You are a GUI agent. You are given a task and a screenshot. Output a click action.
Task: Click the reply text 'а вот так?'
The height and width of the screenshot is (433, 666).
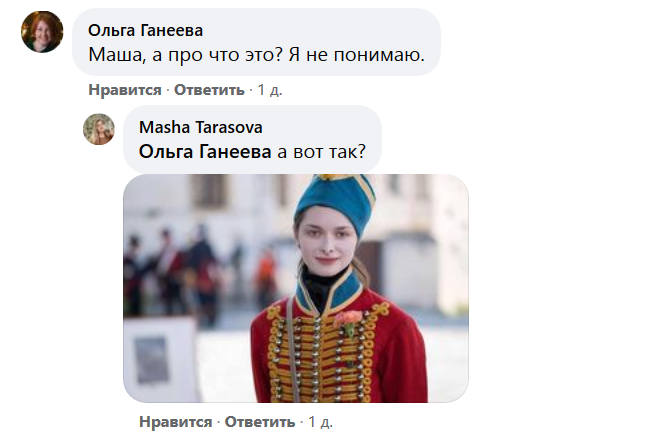coord(322,152)
